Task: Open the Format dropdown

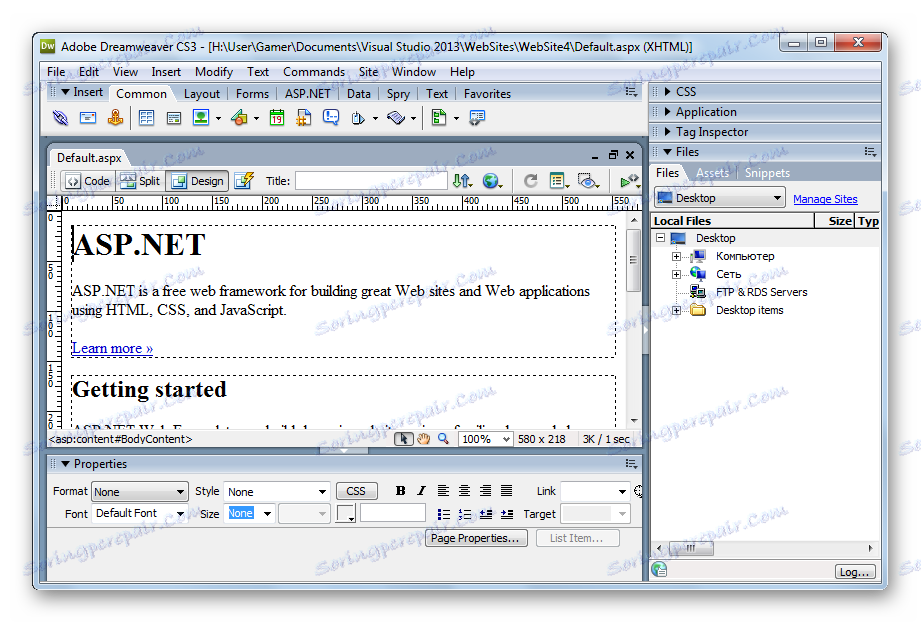Action: [139, 491]
